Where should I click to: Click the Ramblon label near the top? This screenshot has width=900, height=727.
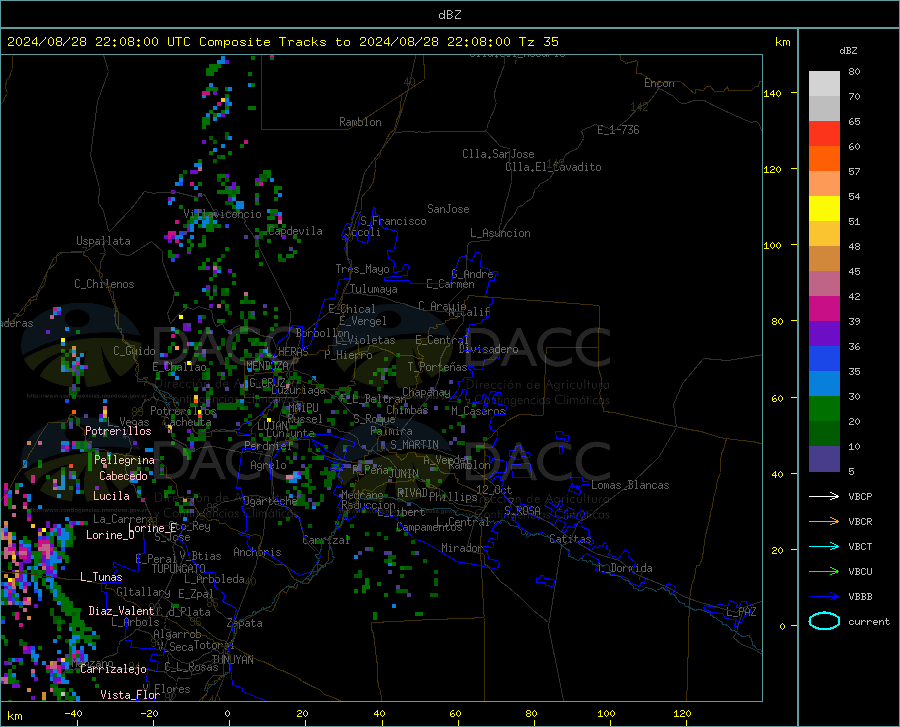click(x=360, y=122)
